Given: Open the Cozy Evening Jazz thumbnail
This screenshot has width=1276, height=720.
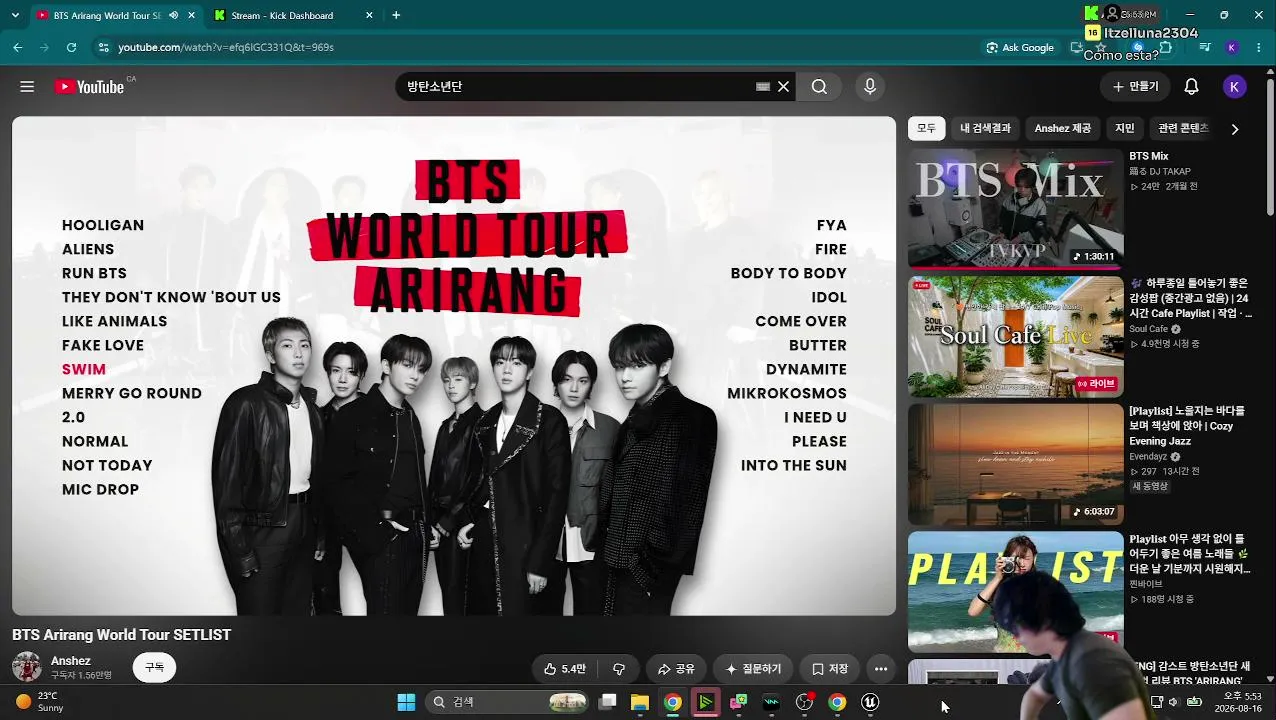Looking at the screenshot, I should (x=1016, y=464).
